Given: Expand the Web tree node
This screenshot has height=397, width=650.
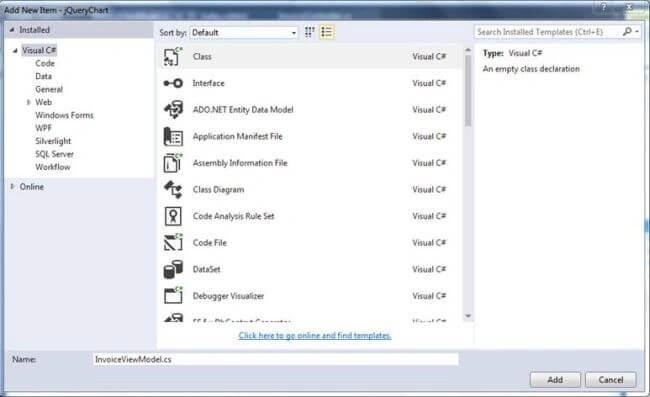Looking at the screenshot, I should pyautogui.click(x=29, y=102).
